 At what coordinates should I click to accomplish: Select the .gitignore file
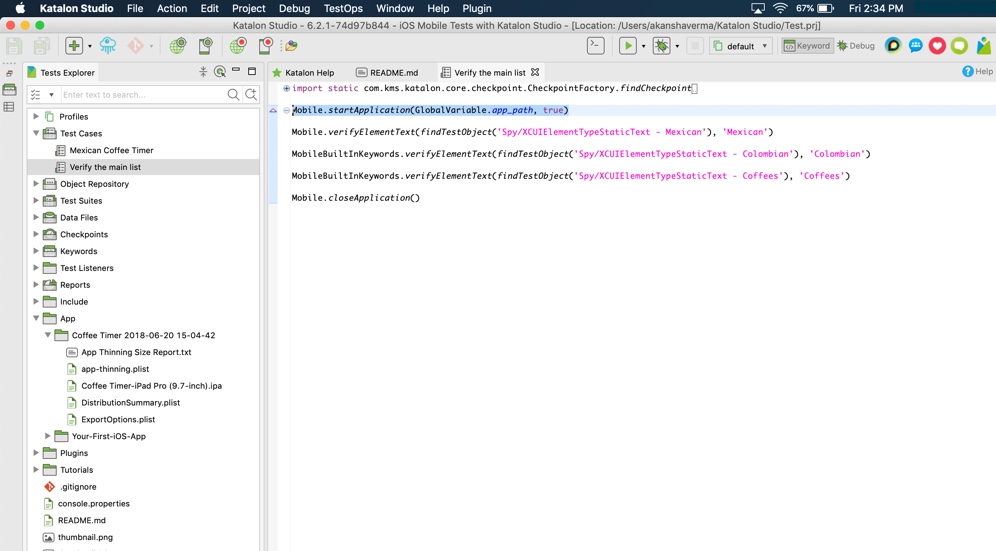[x=78, y=487]
